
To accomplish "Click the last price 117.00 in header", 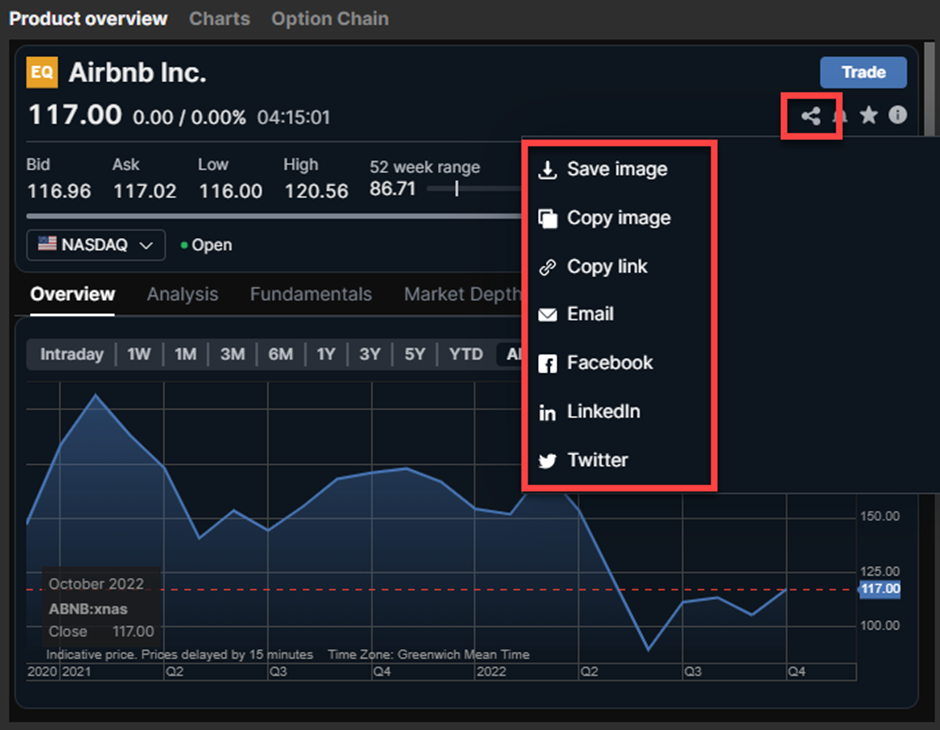I will [x=75, y=114].
